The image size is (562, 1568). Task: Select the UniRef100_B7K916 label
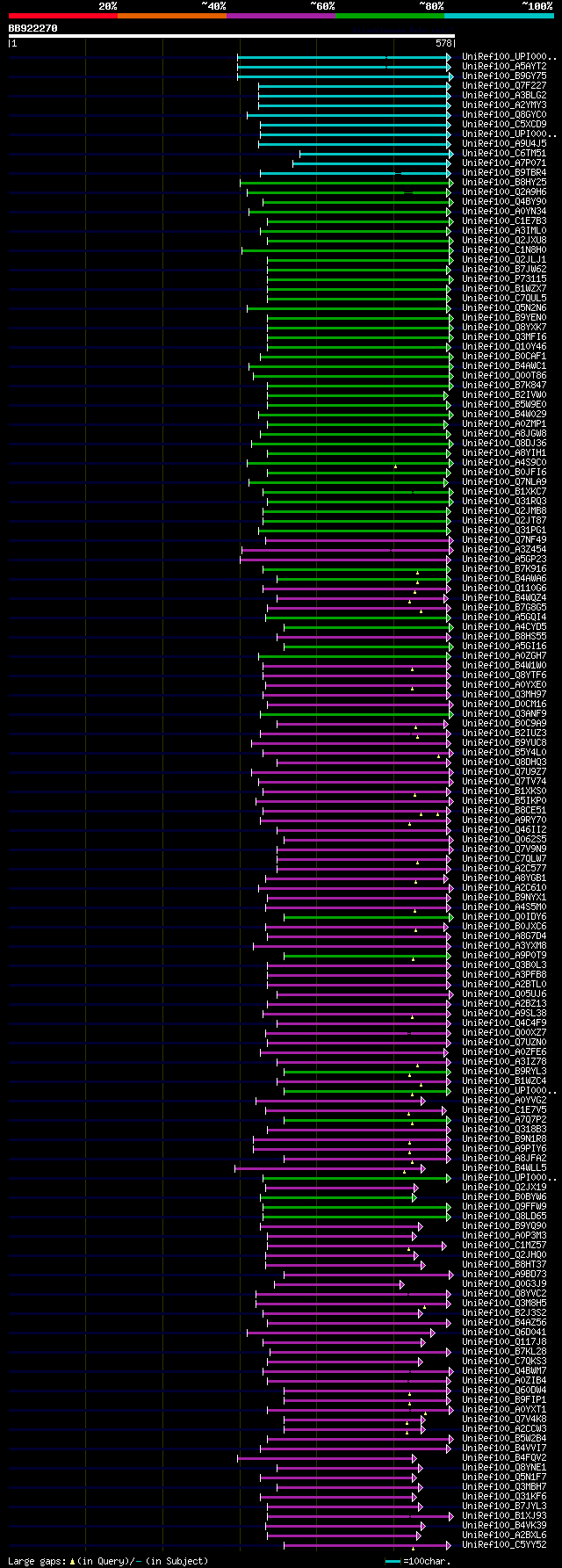tap(504, 569)
